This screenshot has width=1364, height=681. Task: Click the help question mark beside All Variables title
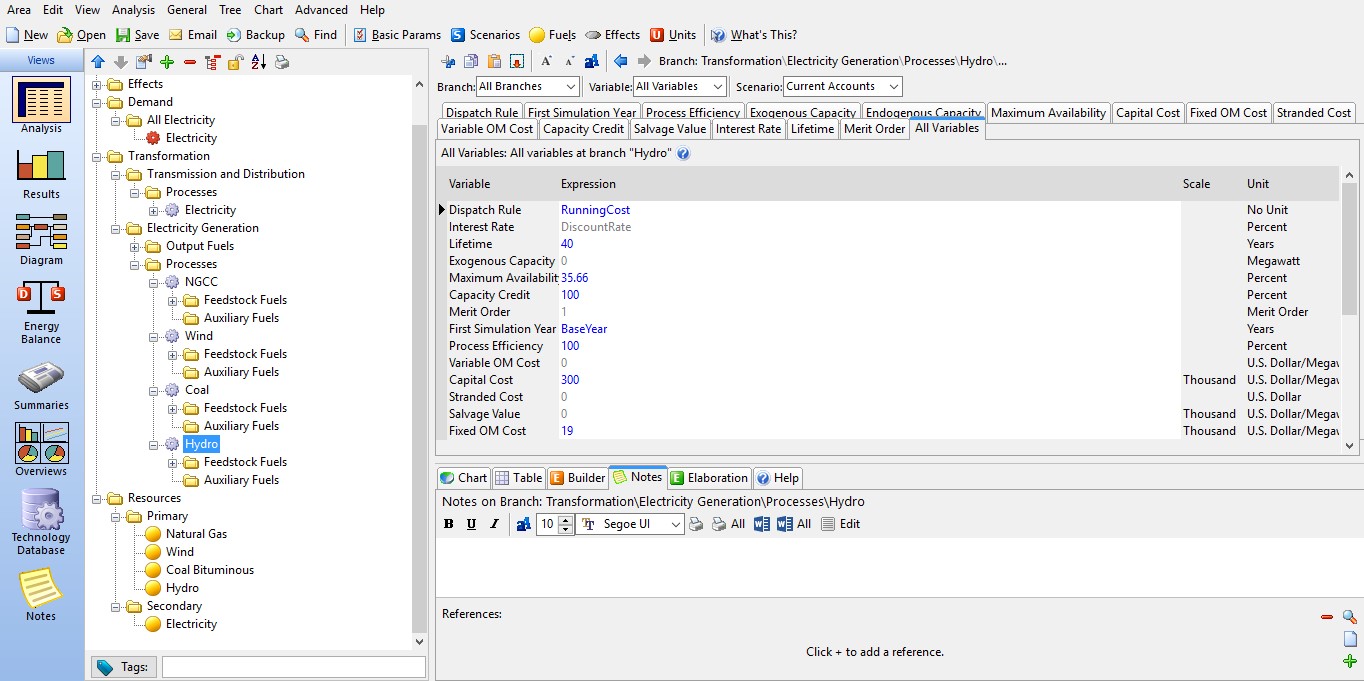683,154
